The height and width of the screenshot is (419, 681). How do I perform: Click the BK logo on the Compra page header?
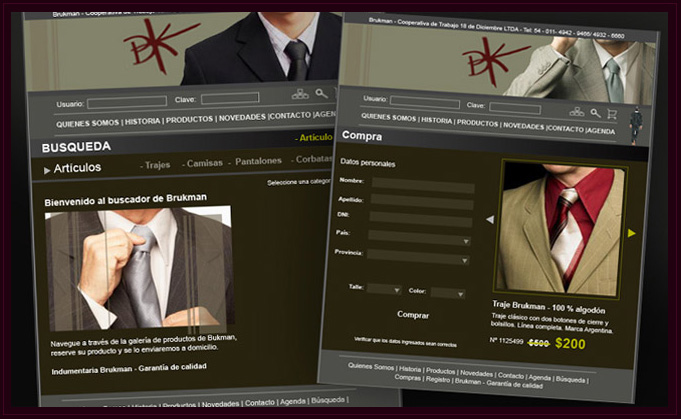(495, 61)
